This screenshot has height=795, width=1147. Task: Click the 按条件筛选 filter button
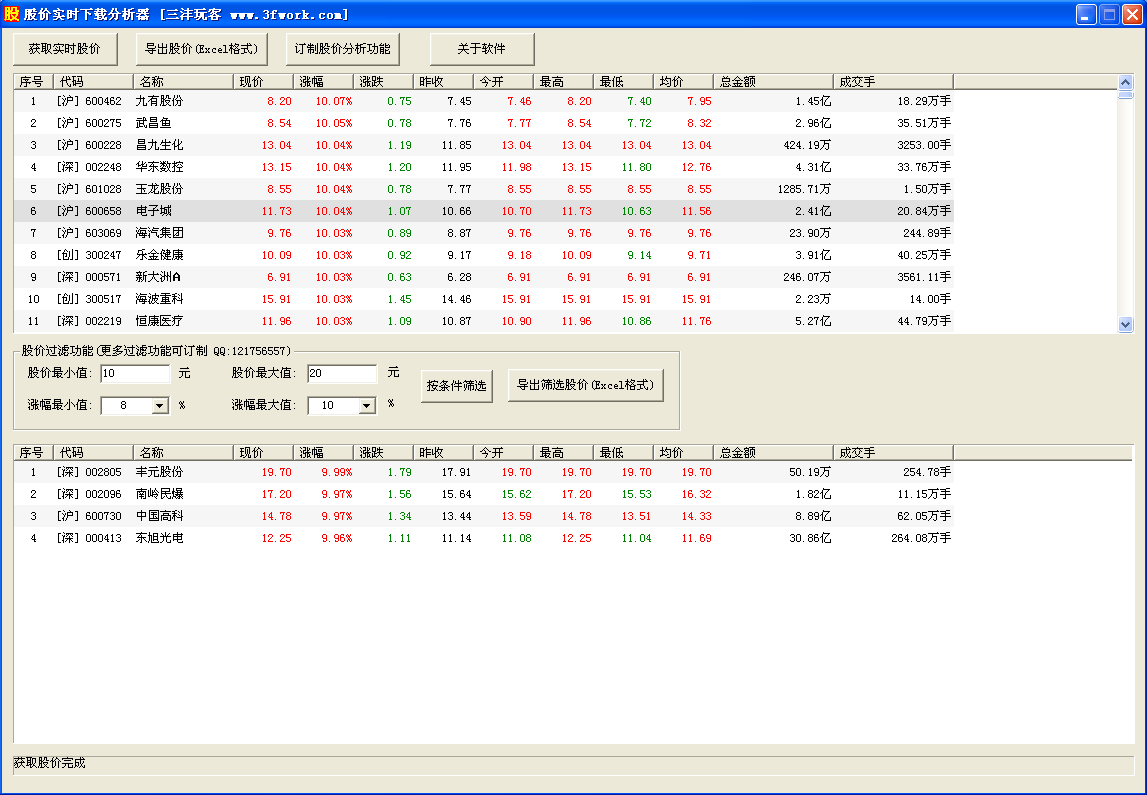[456, 386]
